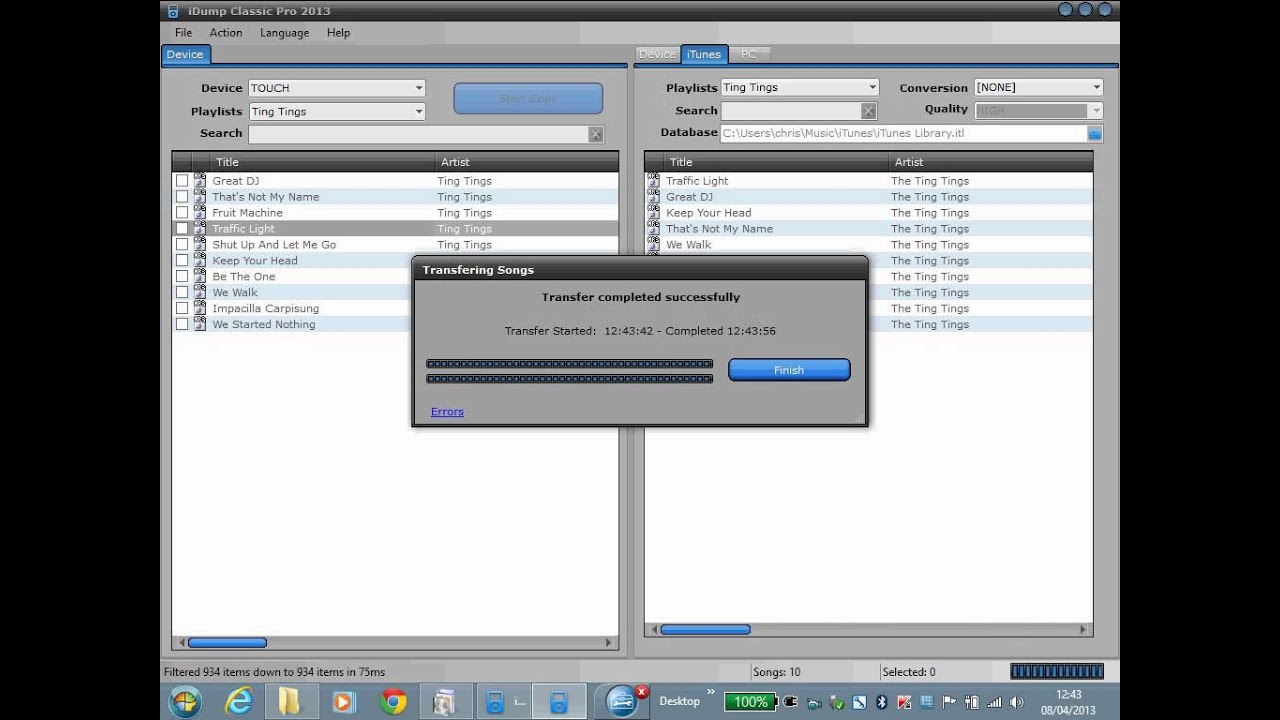Open the Device dropdown showing TOUCH
The width and height of the screenshot is (1280, 720).
[x=336, y=88]
